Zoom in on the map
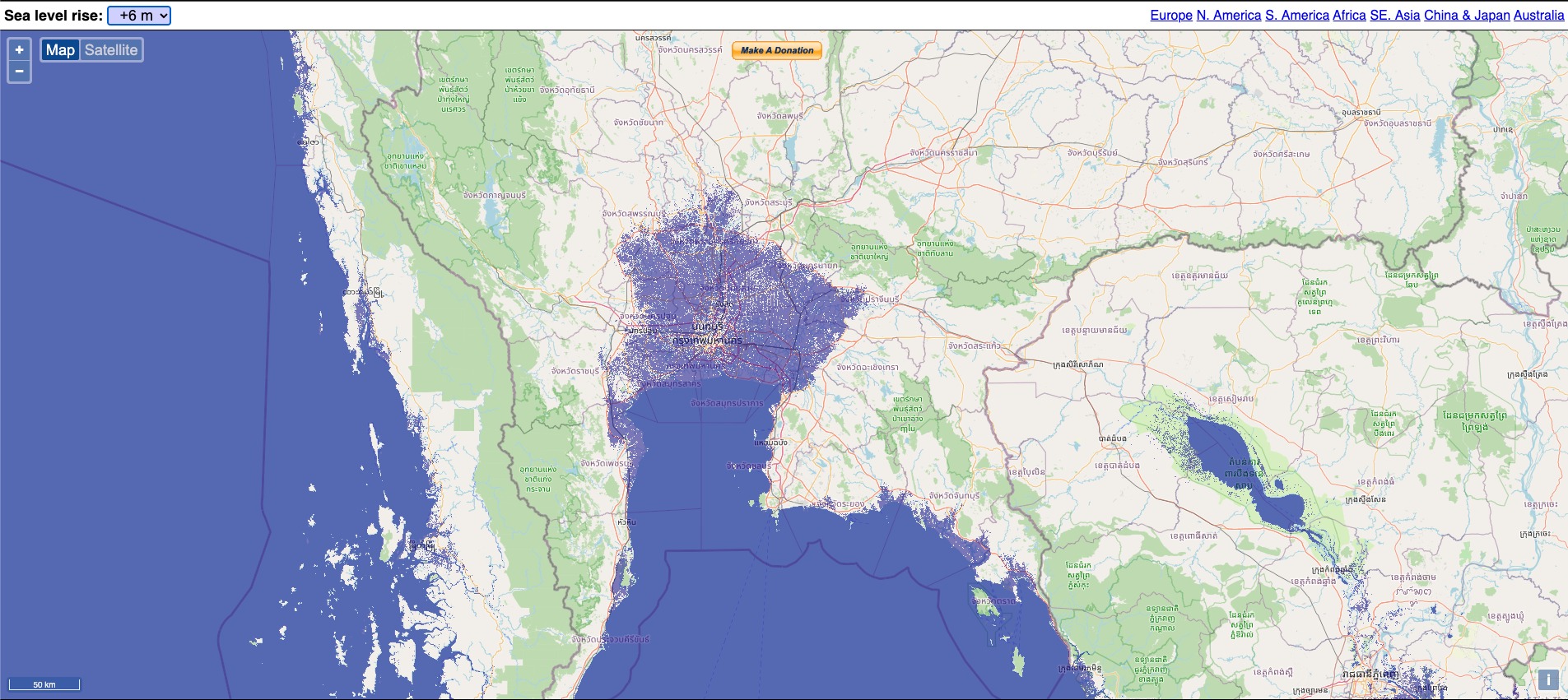 pos(20,49)
